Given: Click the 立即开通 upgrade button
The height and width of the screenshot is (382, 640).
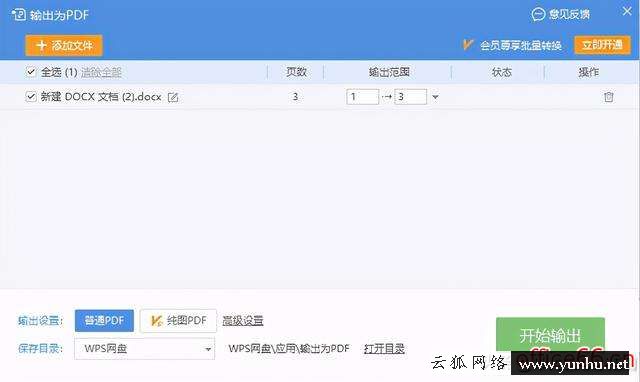Looking at the screenshot, I should (x=602, y=45).
